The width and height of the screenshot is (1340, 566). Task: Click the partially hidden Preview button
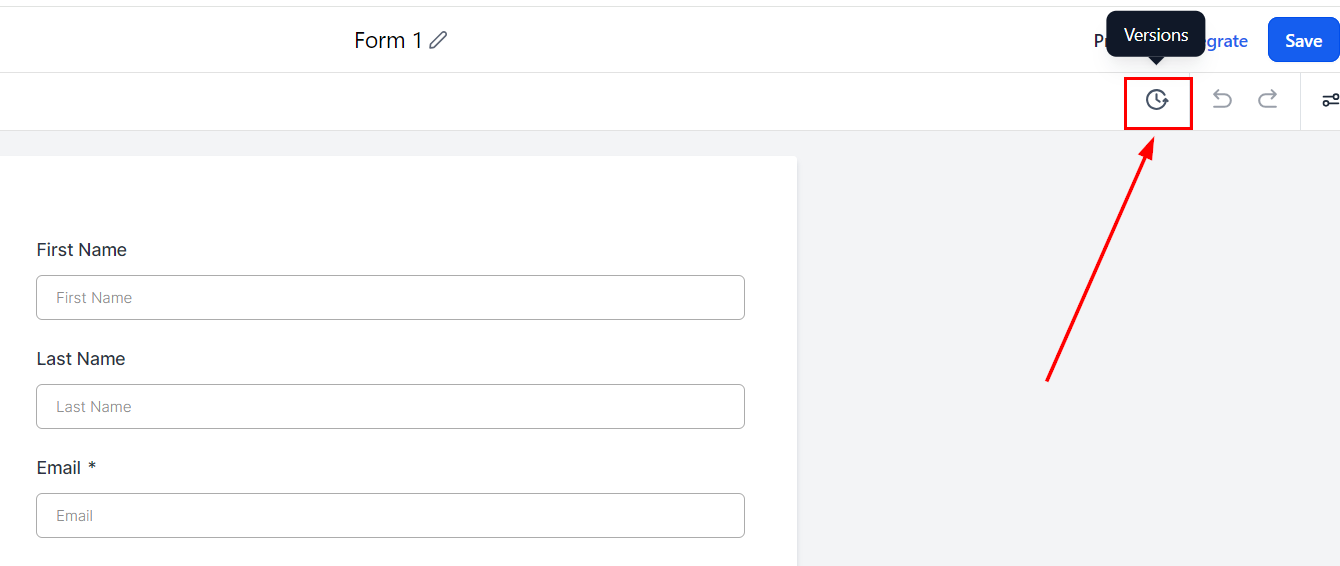(x=1100, y=41)
